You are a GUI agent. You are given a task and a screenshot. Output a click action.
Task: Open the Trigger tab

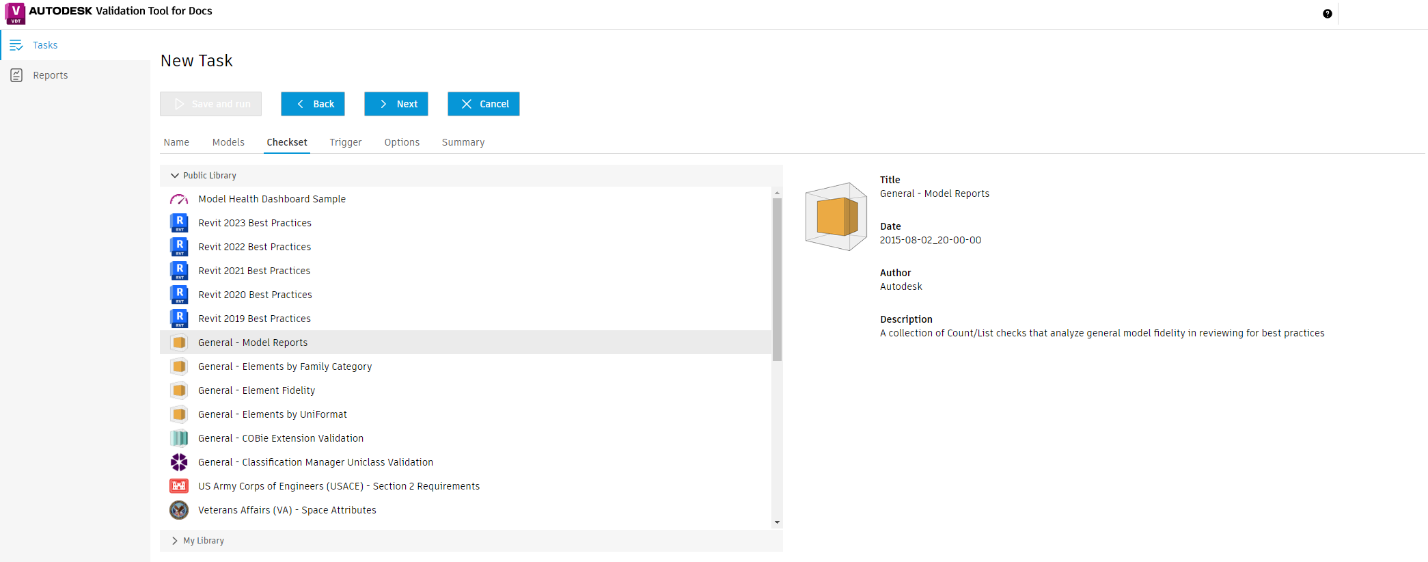tap(346, 142)
